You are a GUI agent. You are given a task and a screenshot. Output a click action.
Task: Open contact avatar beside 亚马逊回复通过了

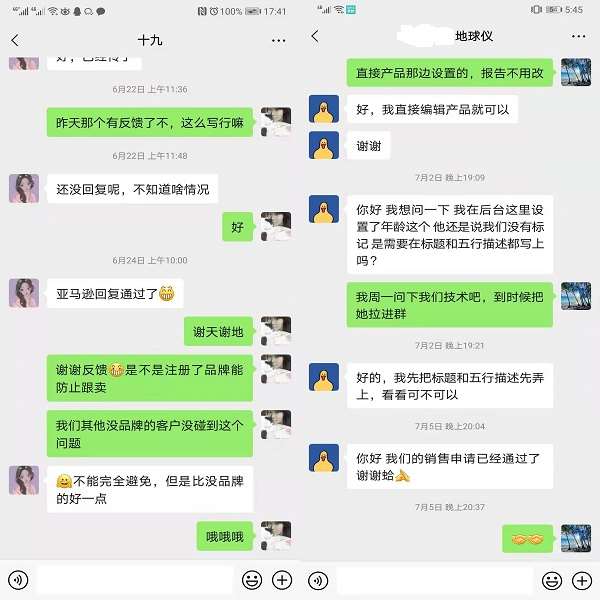[x=24, y=293]
